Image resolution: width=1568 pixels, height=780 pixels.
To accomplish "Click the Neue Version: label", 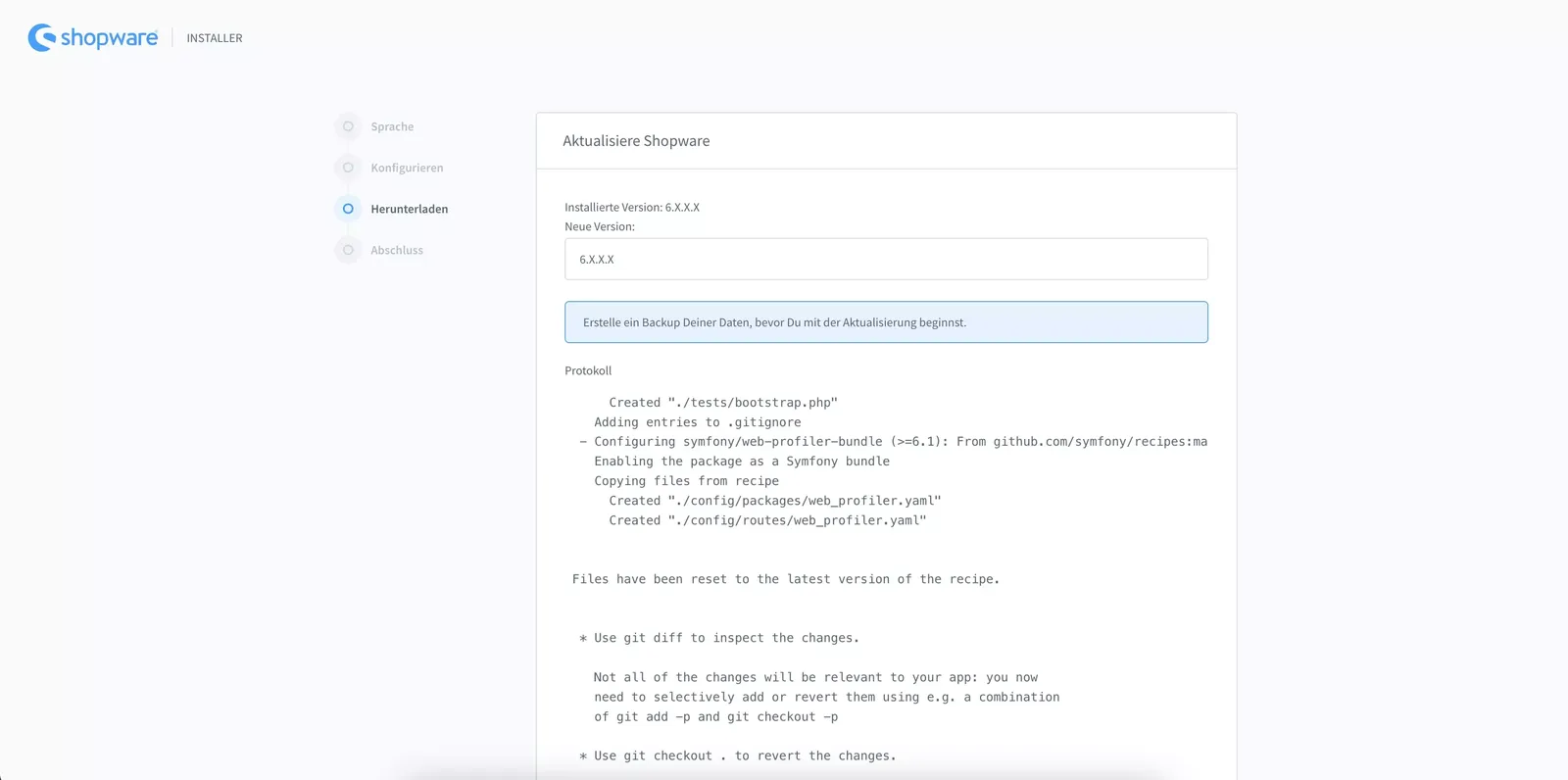I will (600, 226).
